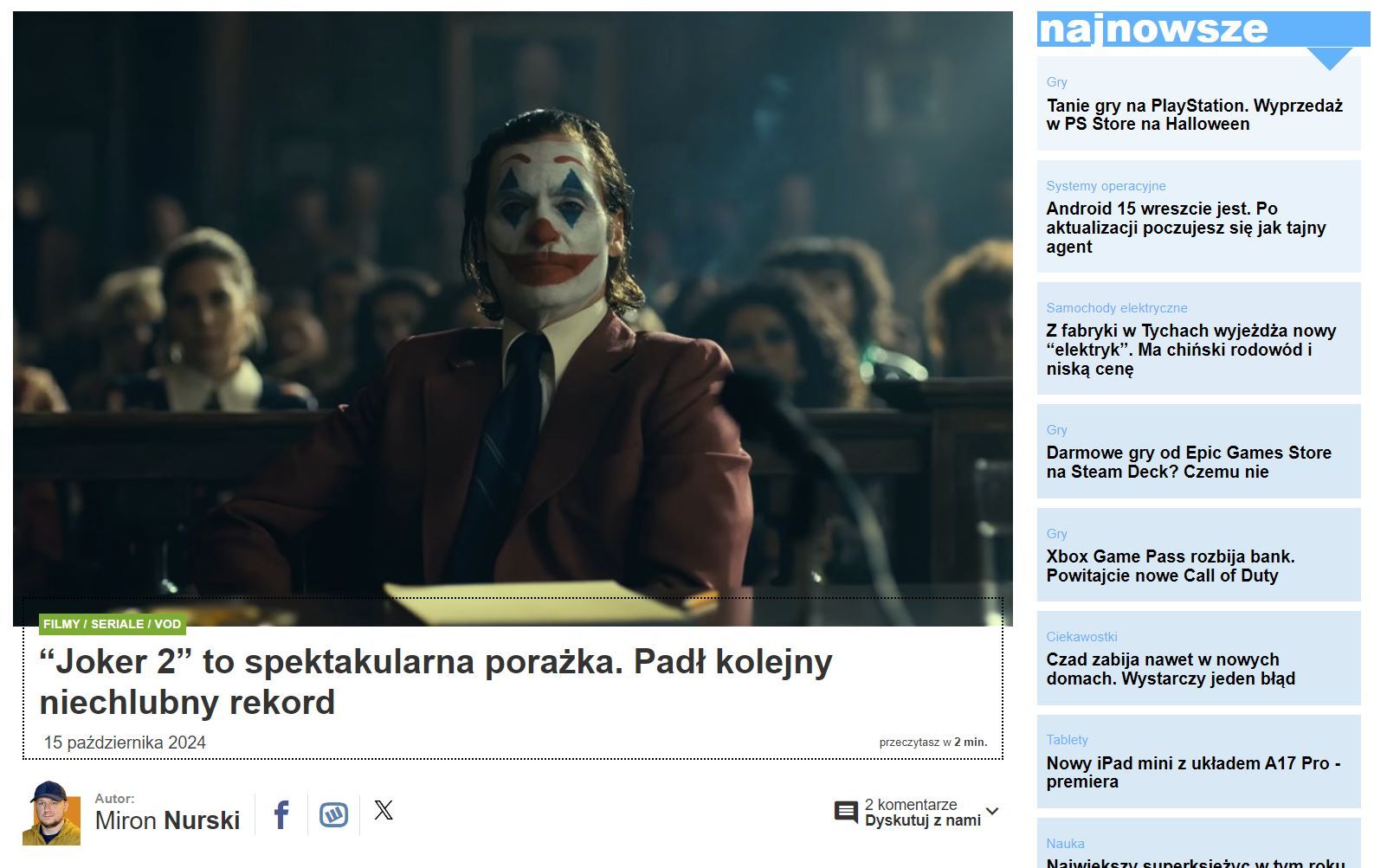Read the Android 15 article
Viewport: 1387px width, 868px height.
click(x=1185, y=228)
